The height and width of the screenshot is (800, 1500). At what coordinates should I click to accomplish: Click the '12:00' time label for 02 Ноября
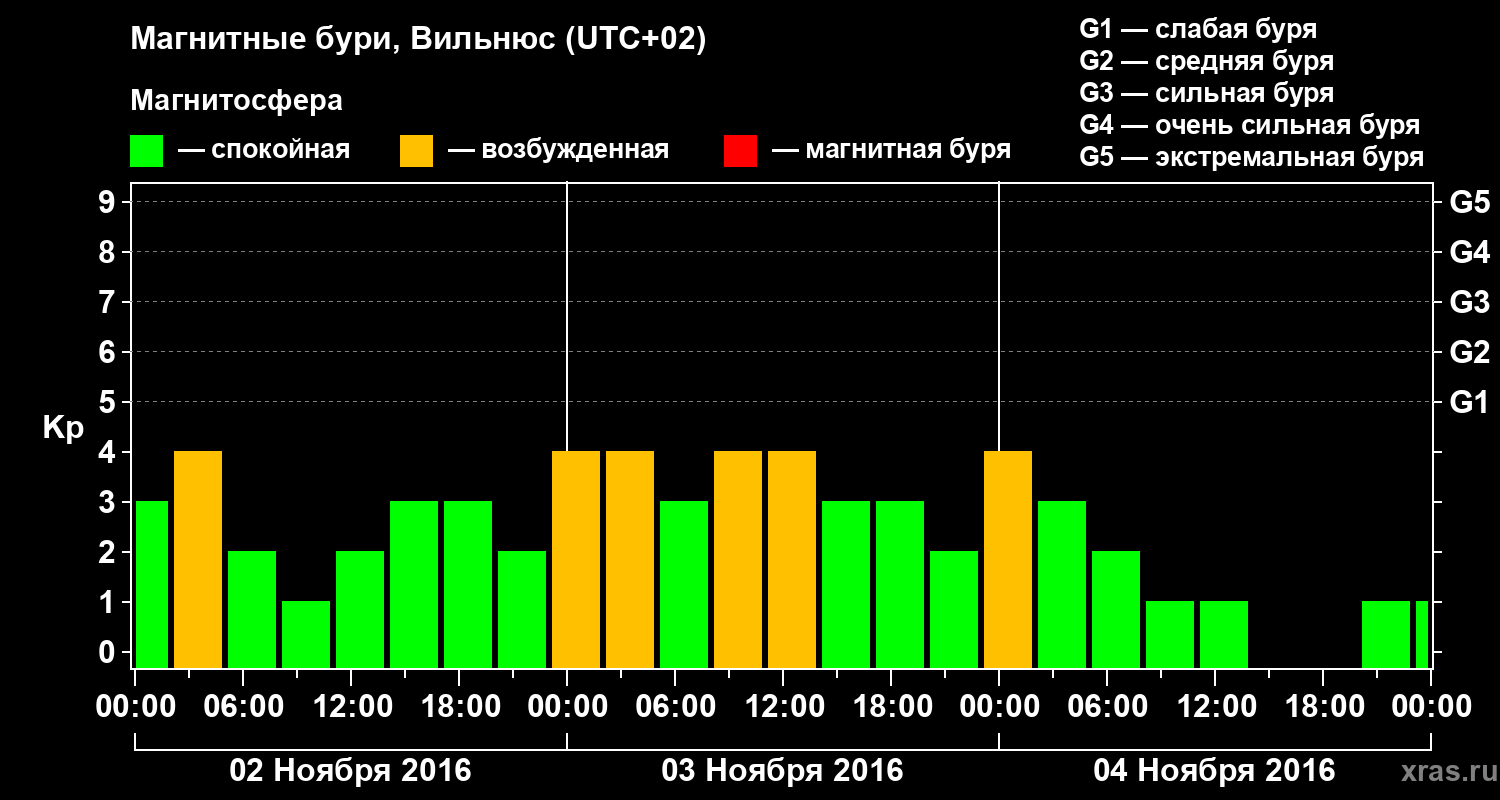351,707
